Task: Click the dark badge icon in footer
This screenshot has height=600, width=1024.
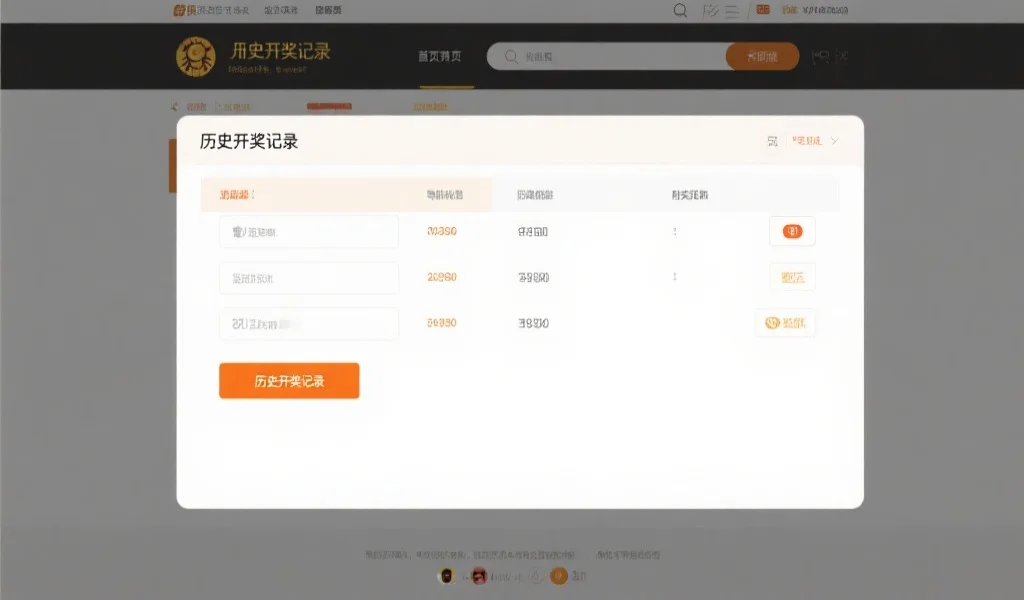Action: pos(447,575)
